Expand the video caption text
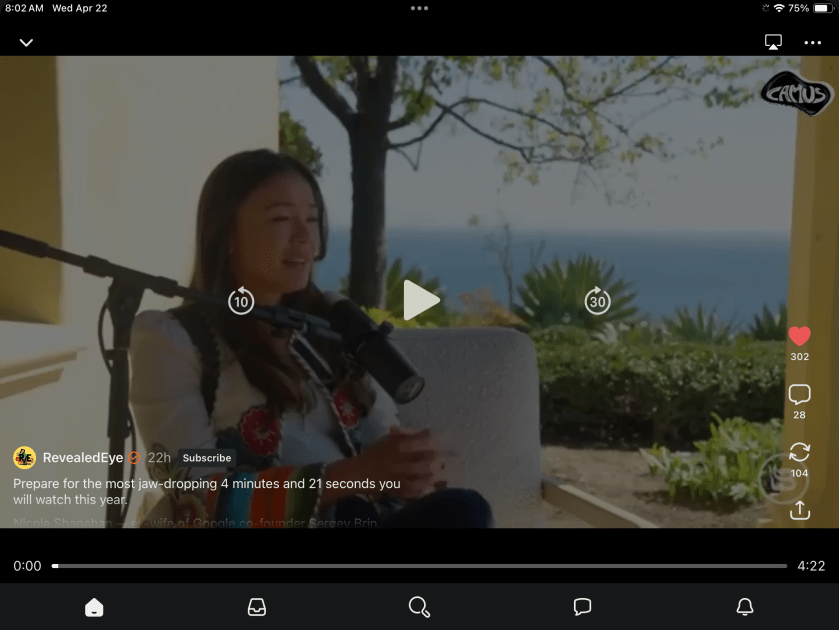This screenshot has height=630, width=839. tap(206, 491)
